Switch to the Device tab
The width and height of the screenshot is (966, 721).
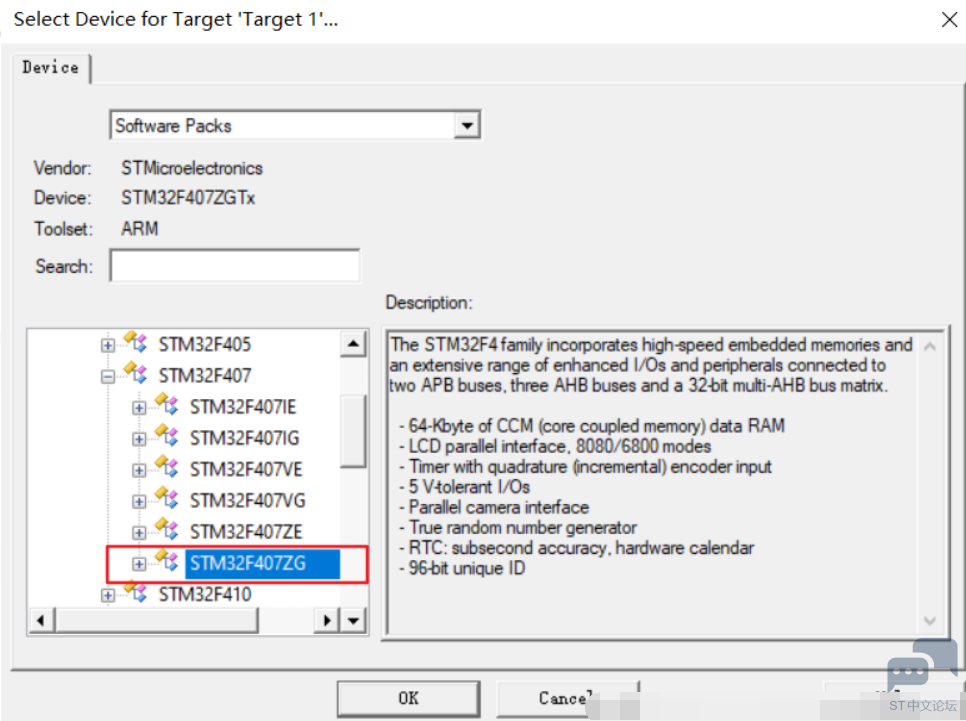coord(51,68)
